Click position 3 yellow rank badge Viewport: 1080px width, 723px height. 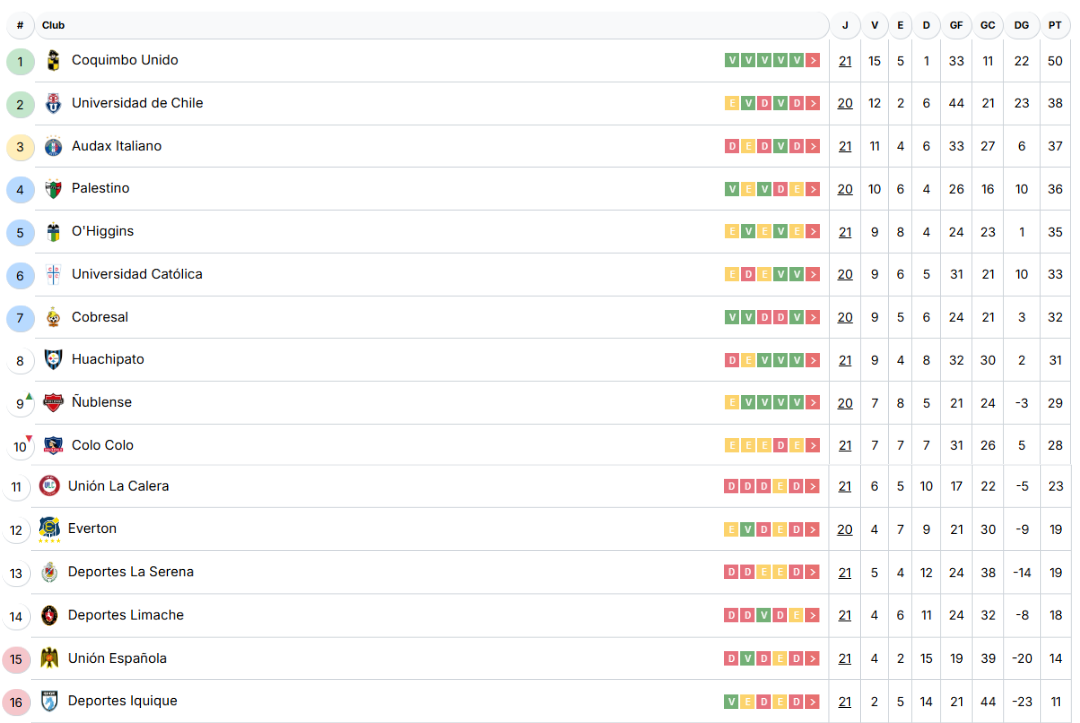20,147
